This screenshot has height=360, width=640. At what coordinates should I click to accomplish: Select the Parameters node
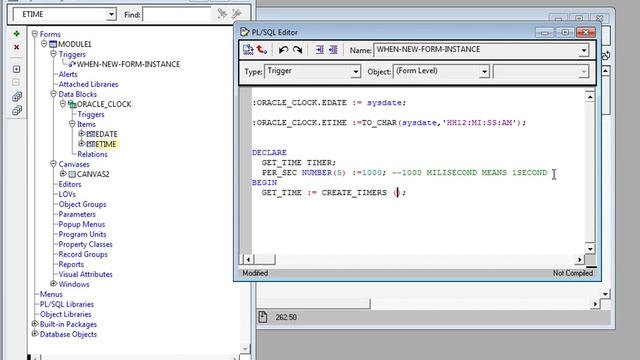(x=77, y=214)
